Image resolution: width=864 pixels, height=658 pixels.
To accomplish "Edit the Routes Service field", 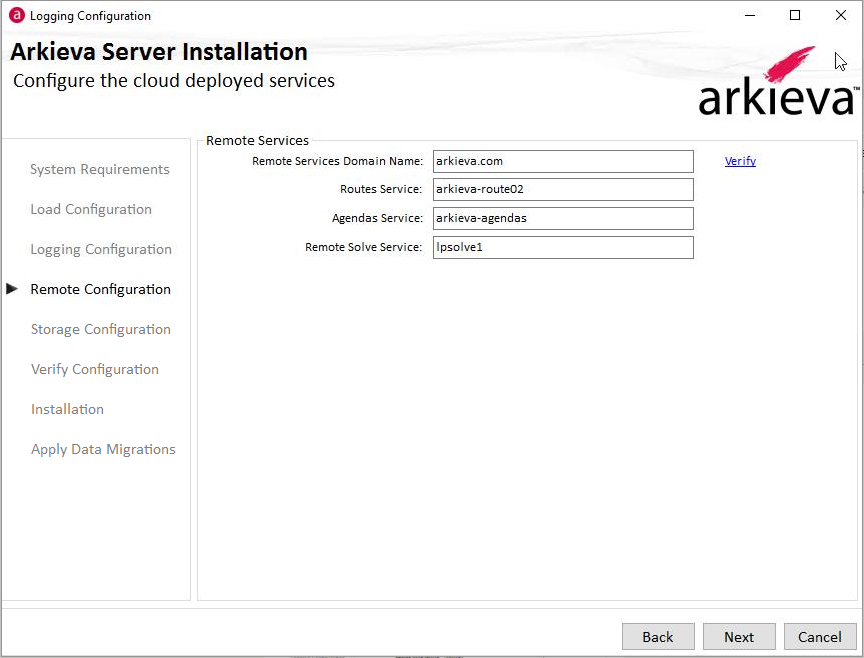I will click(x=563, y=190).
